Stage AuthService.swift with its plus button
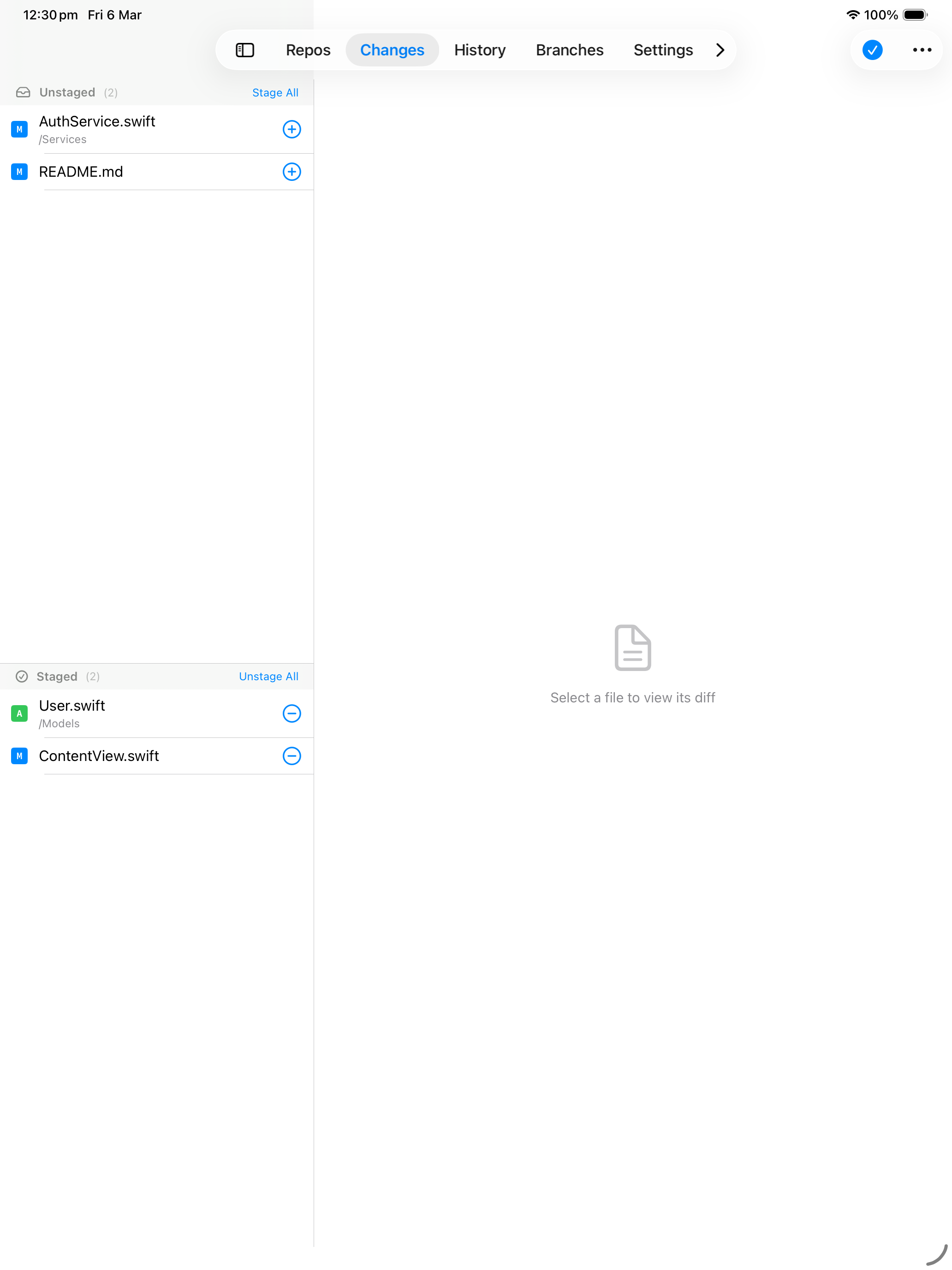This screenshot has height=1270, width=952. click(292, 129)
